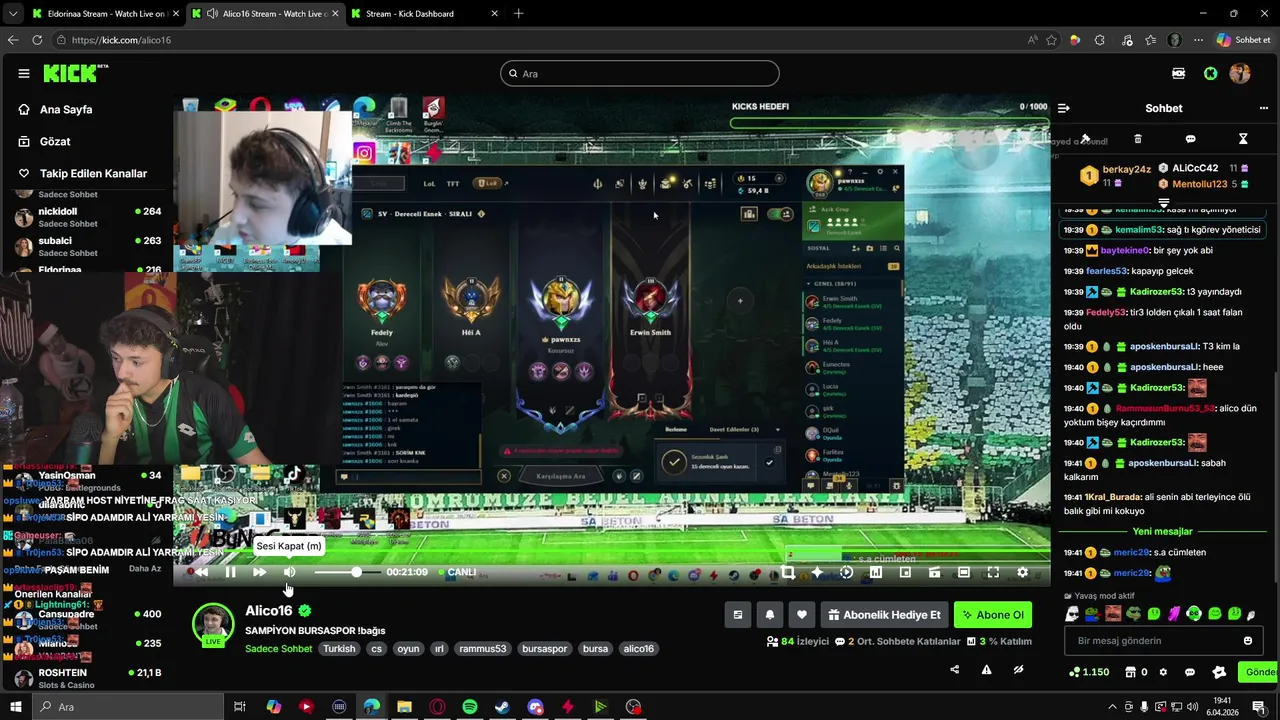This screenshot has height=720, width=1280.
Task: Share the stream via share icon
Action: click(x=954, y=670)
